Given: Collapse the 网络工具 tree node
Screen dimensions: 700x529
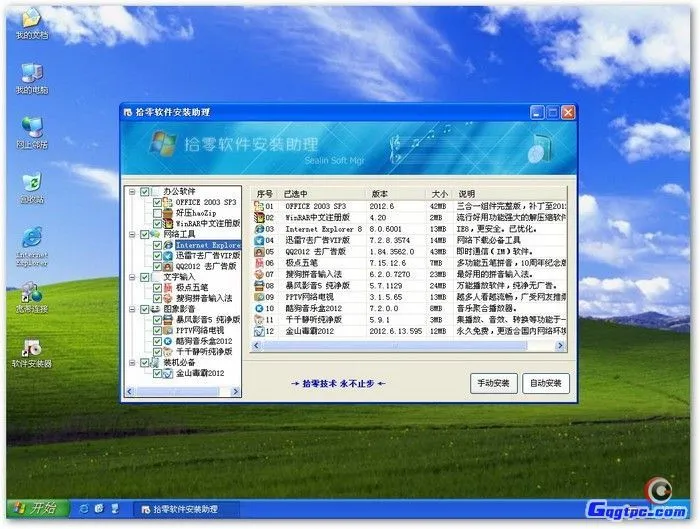Looking at the screenshot, I should click(132, 234).
